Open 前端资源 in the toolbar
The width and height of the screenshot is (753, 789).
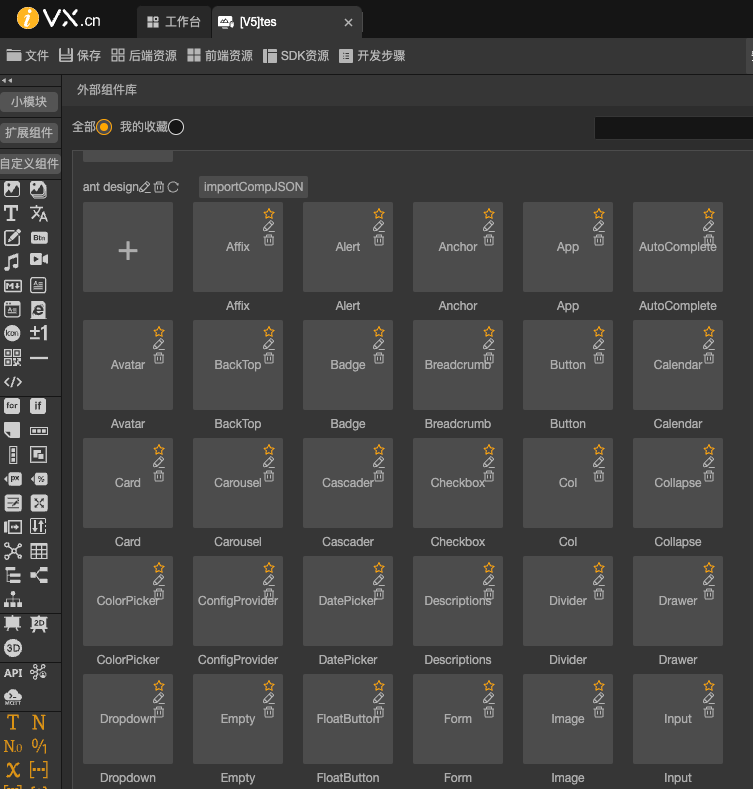[x=220, y=55]
